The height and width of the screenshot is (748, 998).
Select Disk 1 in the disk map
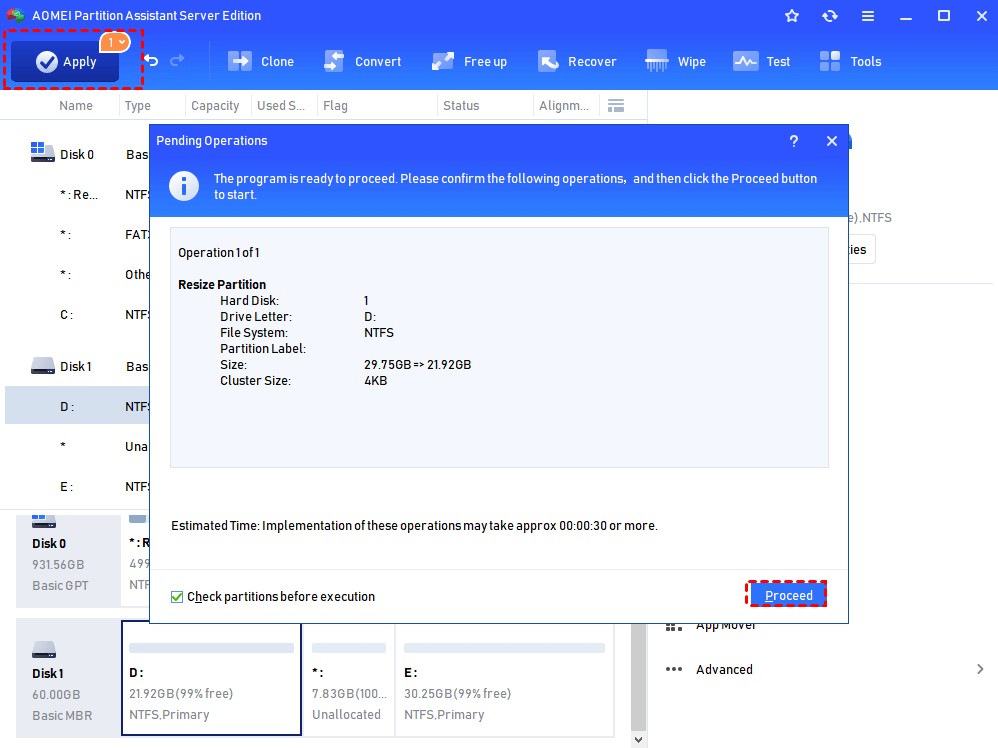(68, 678)
